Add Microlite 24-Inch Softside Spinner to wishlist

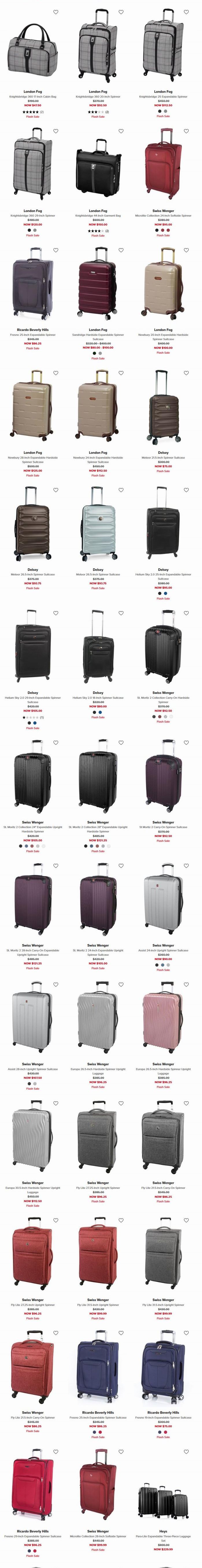coord(186,131)
